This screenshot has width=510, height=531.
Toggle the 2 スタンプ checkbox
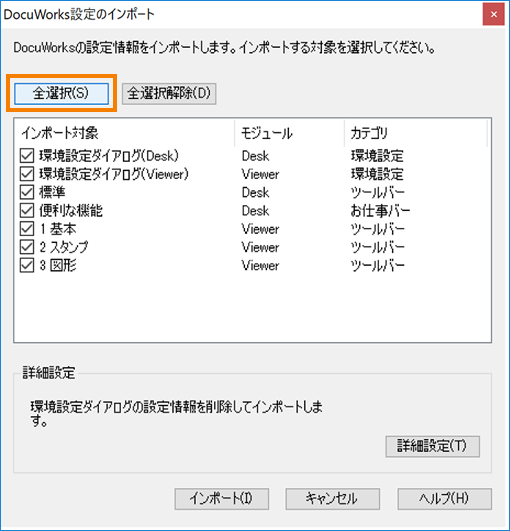click(x=27, y=248)
